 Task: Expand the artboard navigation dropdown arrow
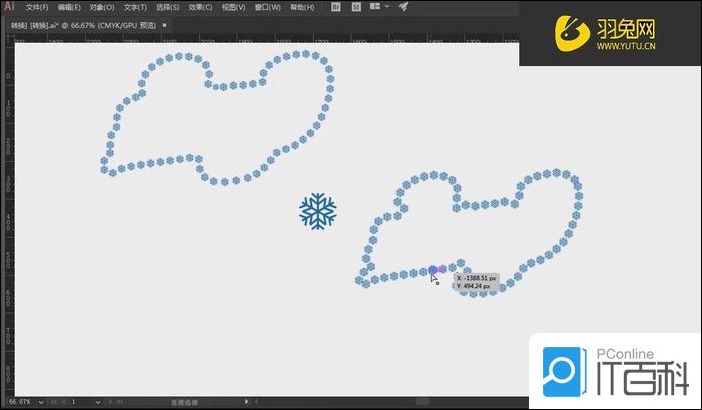point(98,402)
